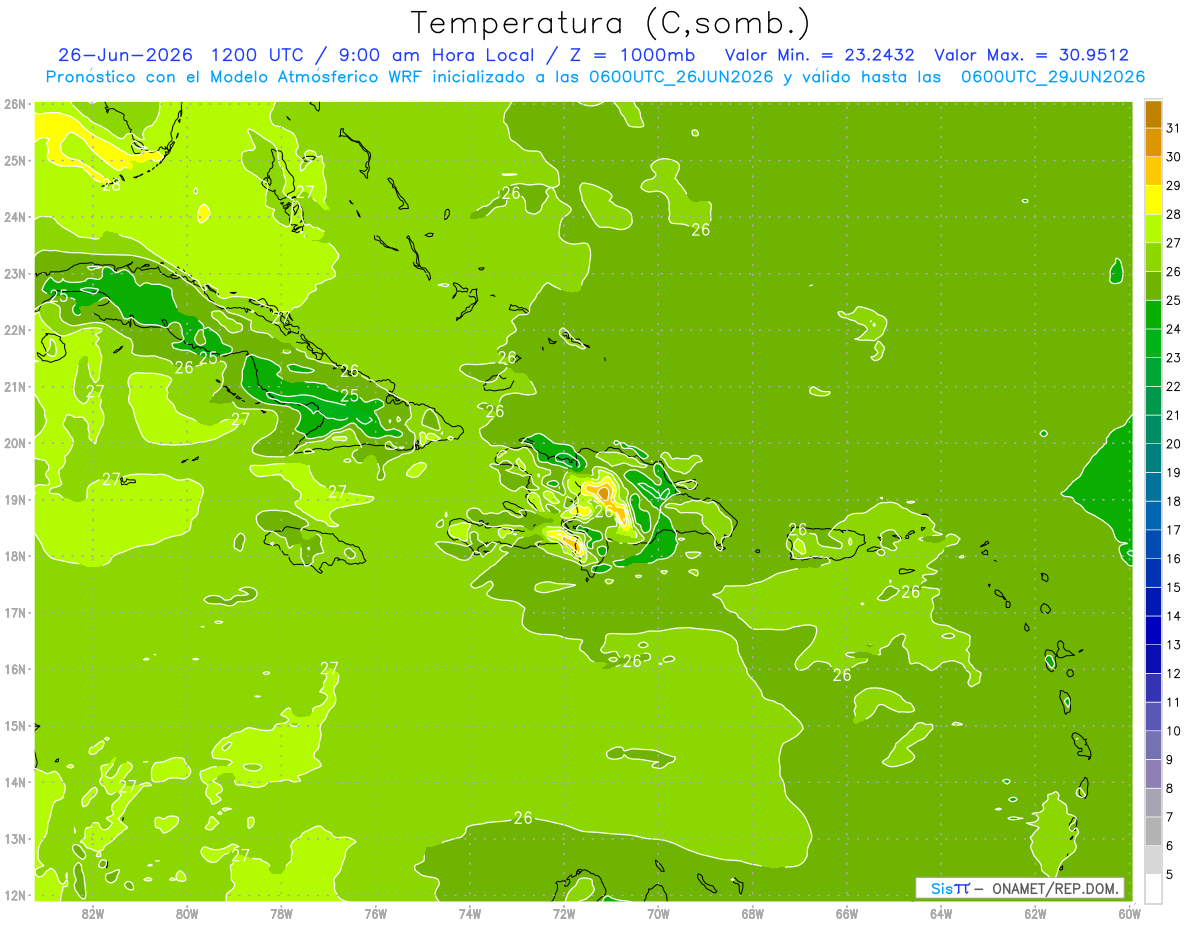Image resolution: width=1200 pixels, height=927 pixels.
Task: Click the color scale value '29'
Action: [x=1173, y=185]
